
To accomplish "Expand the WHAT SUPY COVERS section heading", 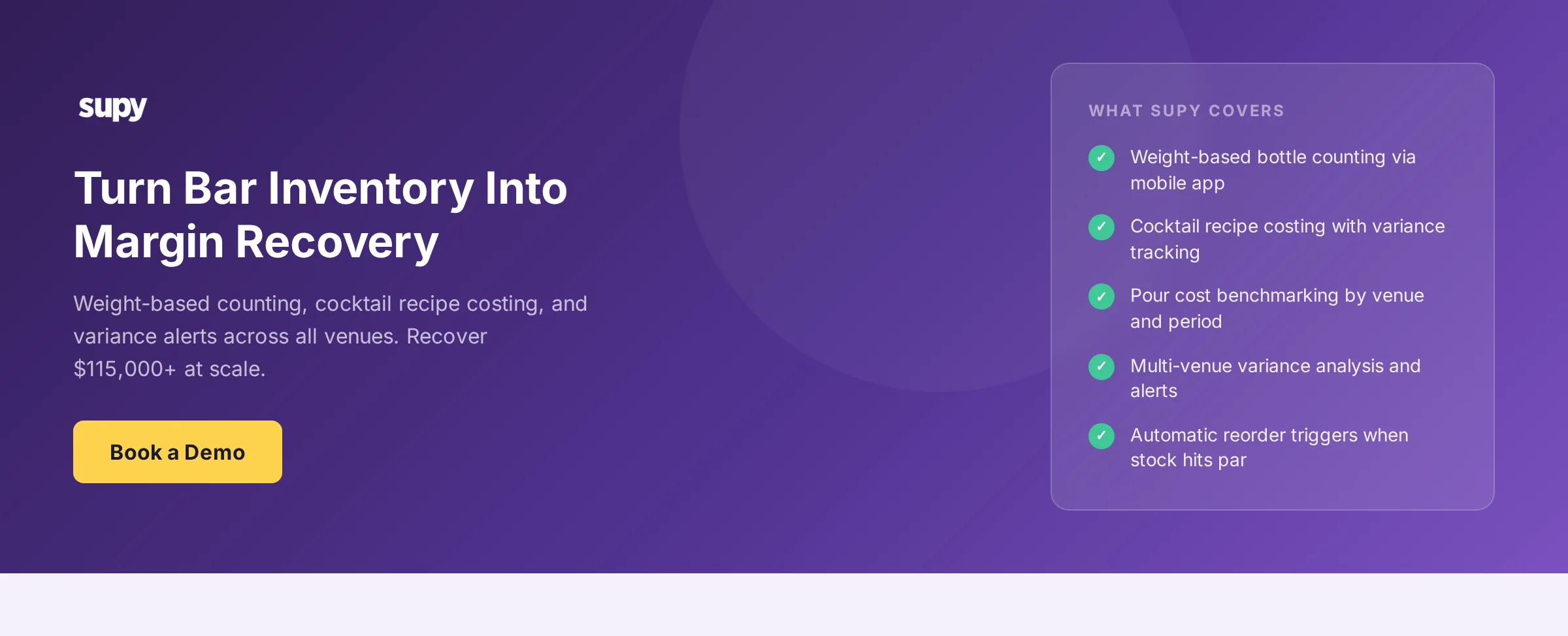I will [x=1186, y=110].
